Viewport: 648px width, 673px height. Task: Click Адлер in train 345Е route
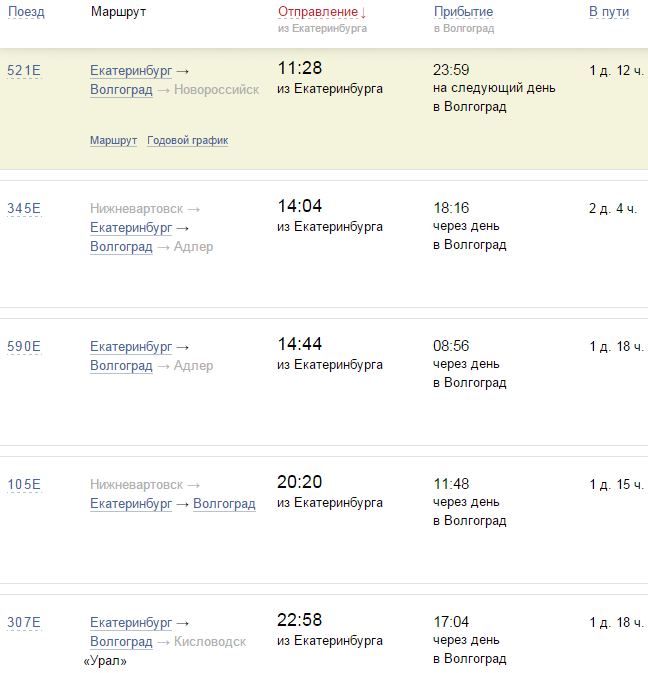pyautogui.click(x=193, y=247)
